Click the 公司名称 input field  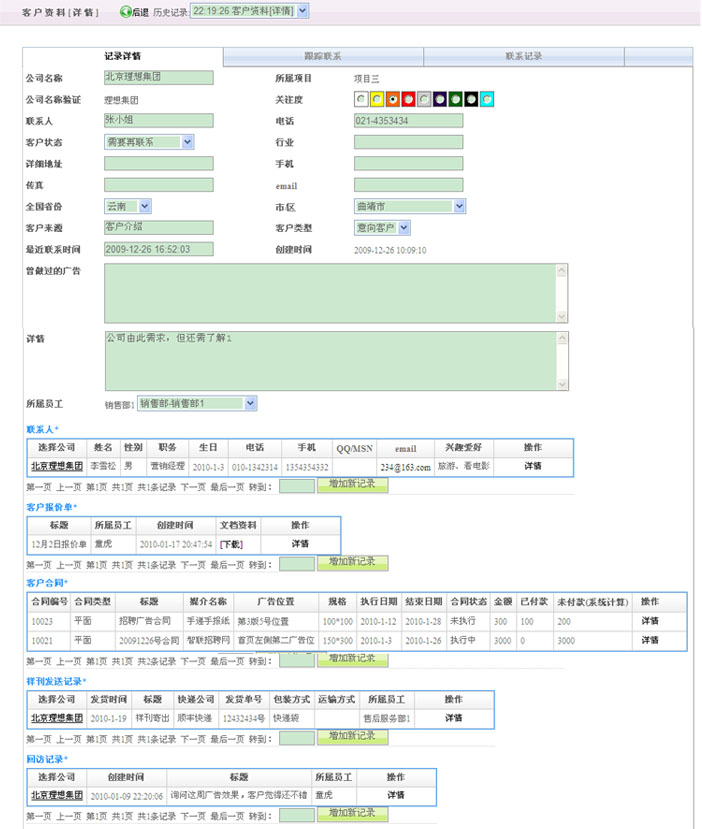pos(158,77)
